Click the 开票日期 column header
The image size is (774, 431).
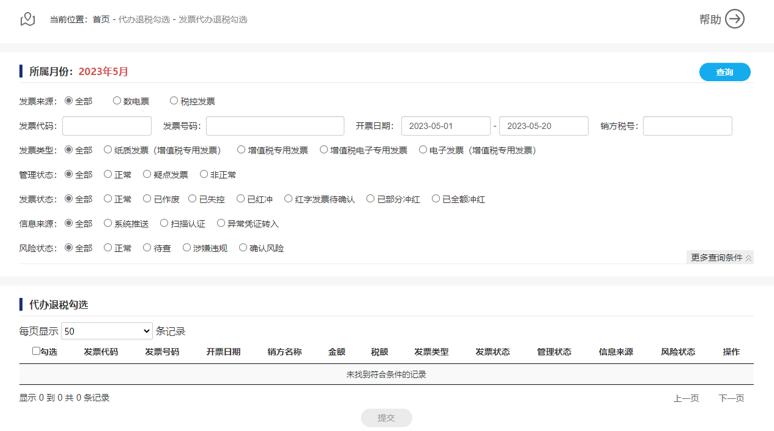[x=223, y=352]
